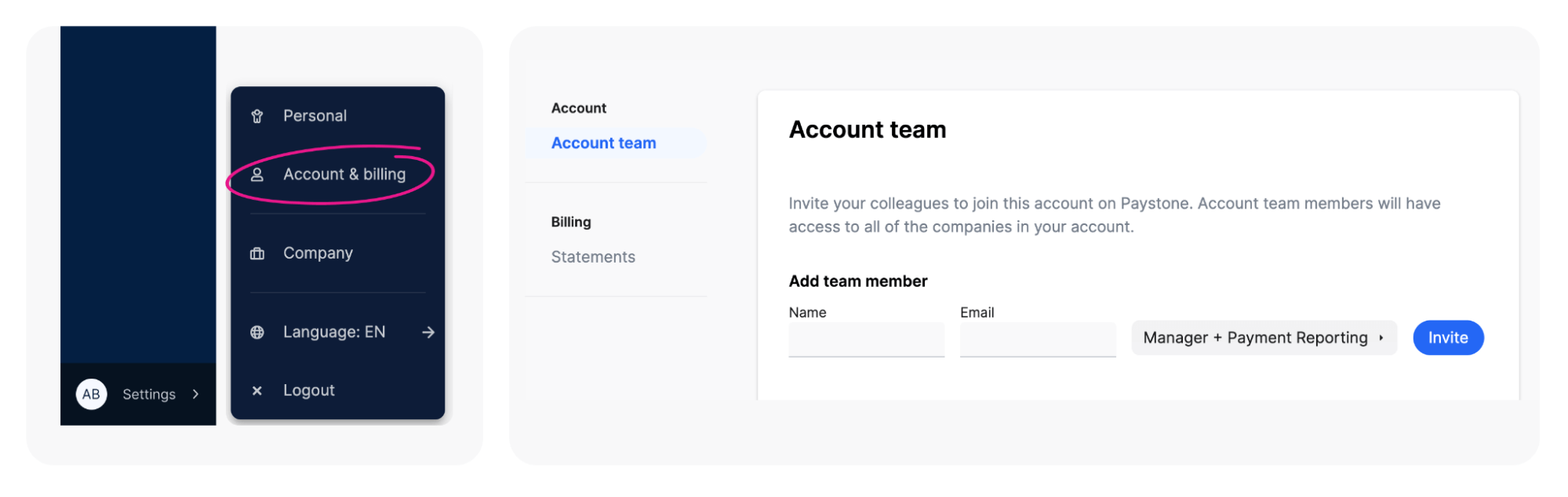Click the key icon beside Personal
1568x497 pixels.
point(257,115)
